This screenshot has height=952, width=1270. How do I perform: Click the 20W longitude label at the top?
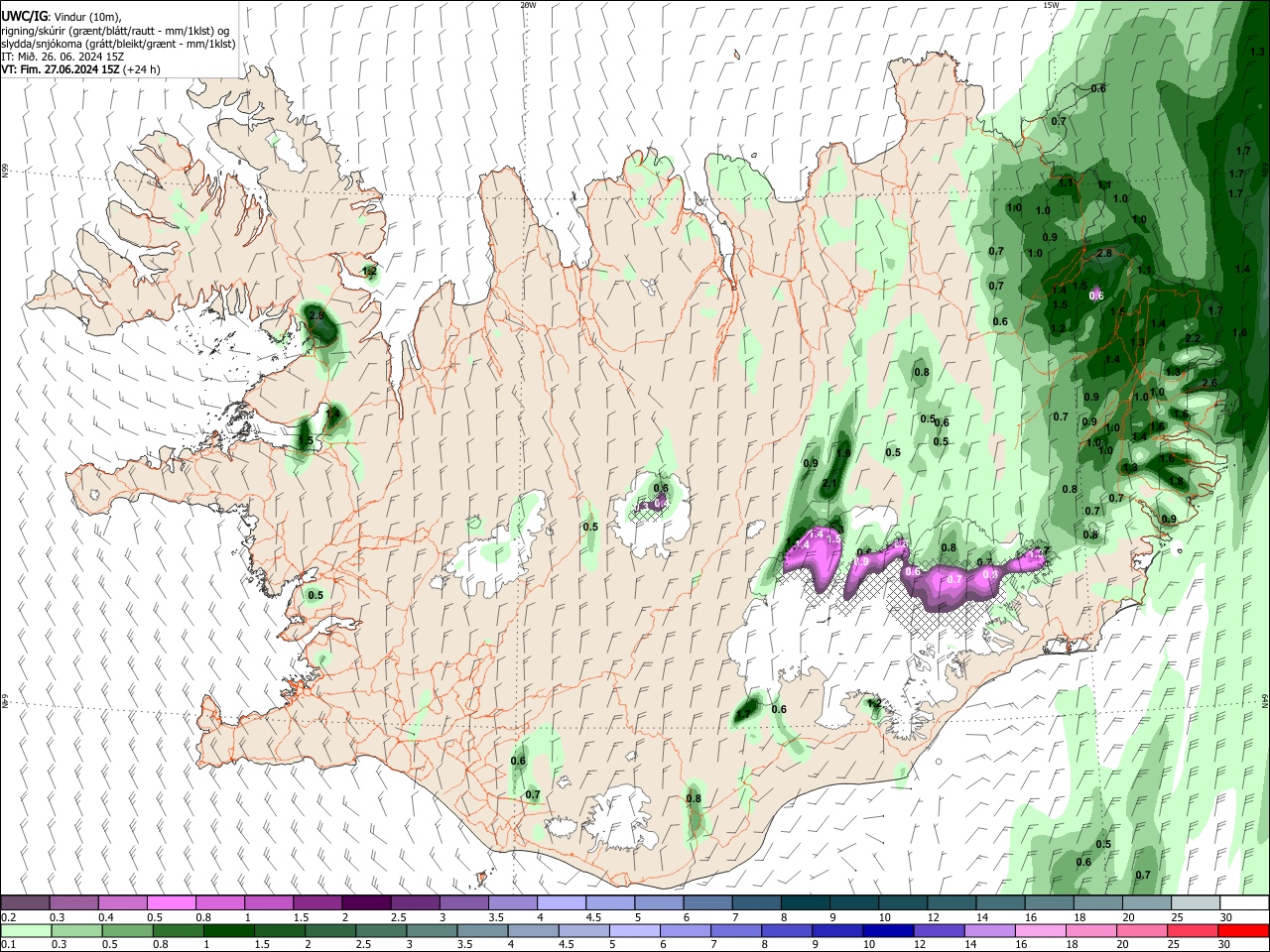click(528, 5)
